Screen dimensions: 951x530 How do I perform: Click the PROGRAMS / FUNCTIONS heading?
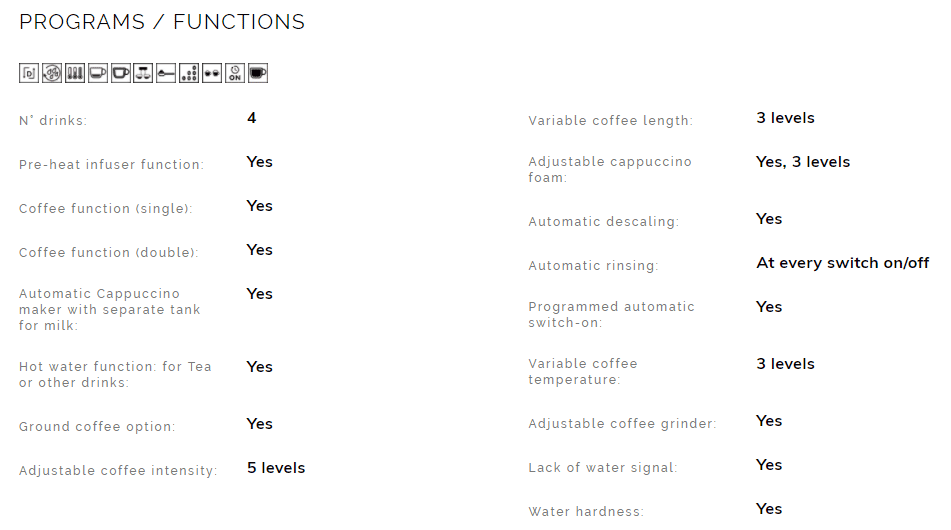162,22
